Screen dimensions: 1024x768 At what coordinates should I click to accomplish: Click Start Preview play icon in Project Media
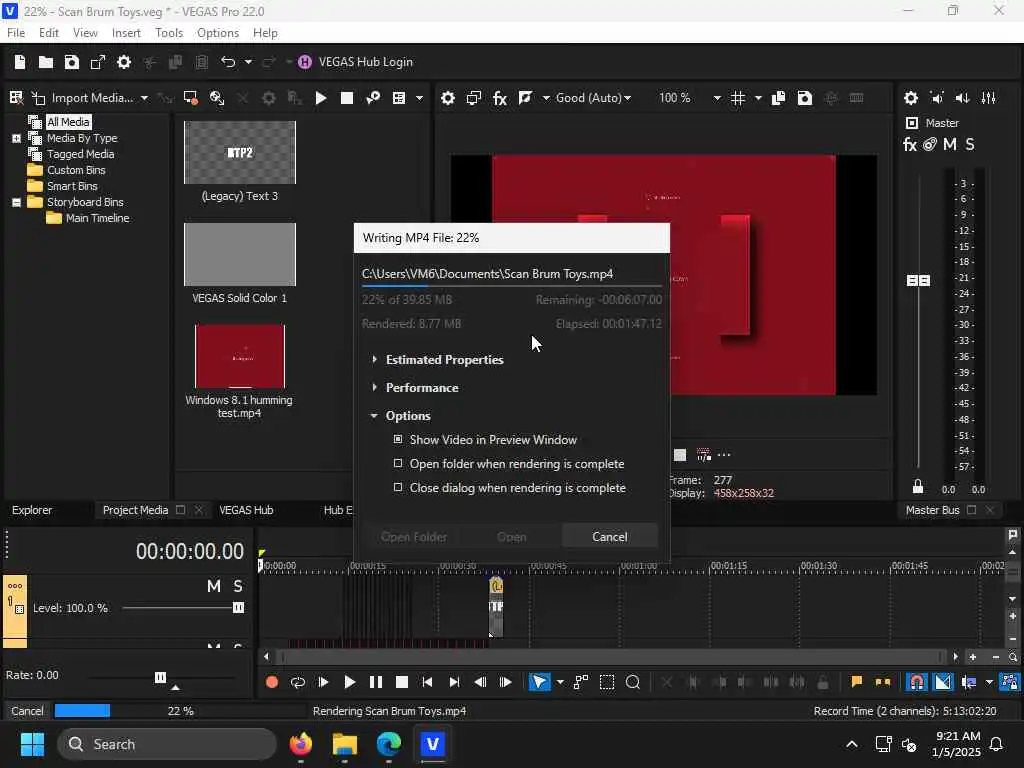[321, 98]
